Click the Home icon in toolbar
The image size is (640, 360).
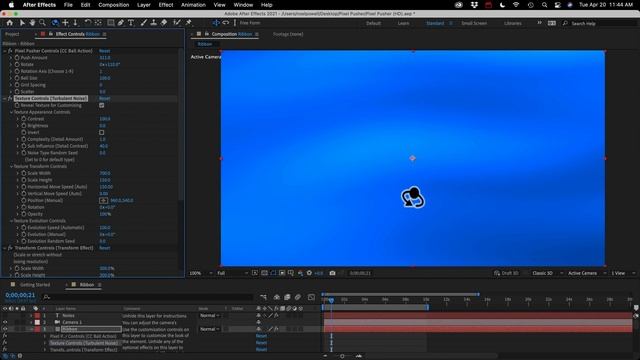coord(9,23)
